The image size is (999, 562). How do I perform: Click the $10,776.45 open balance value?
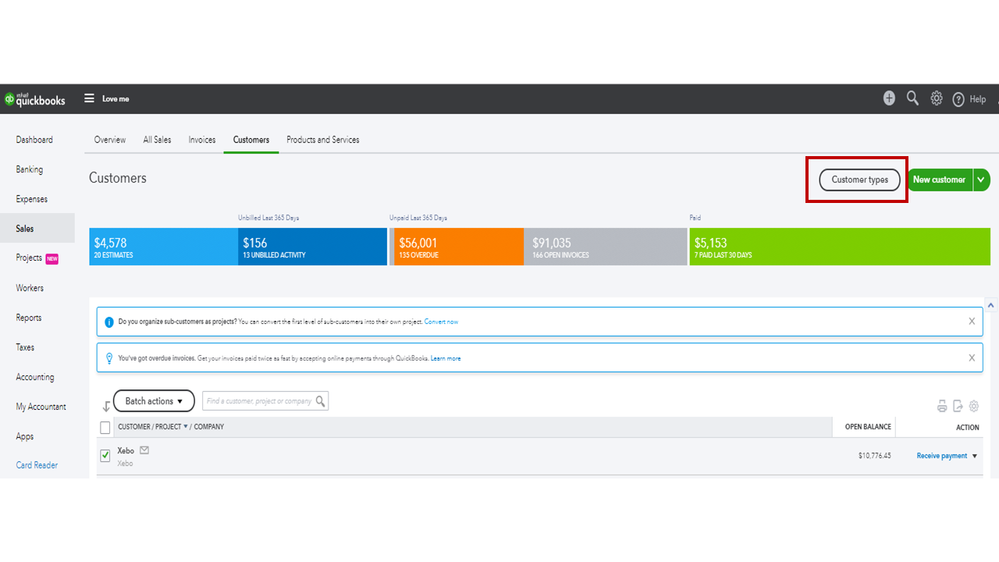pos(875,456)
